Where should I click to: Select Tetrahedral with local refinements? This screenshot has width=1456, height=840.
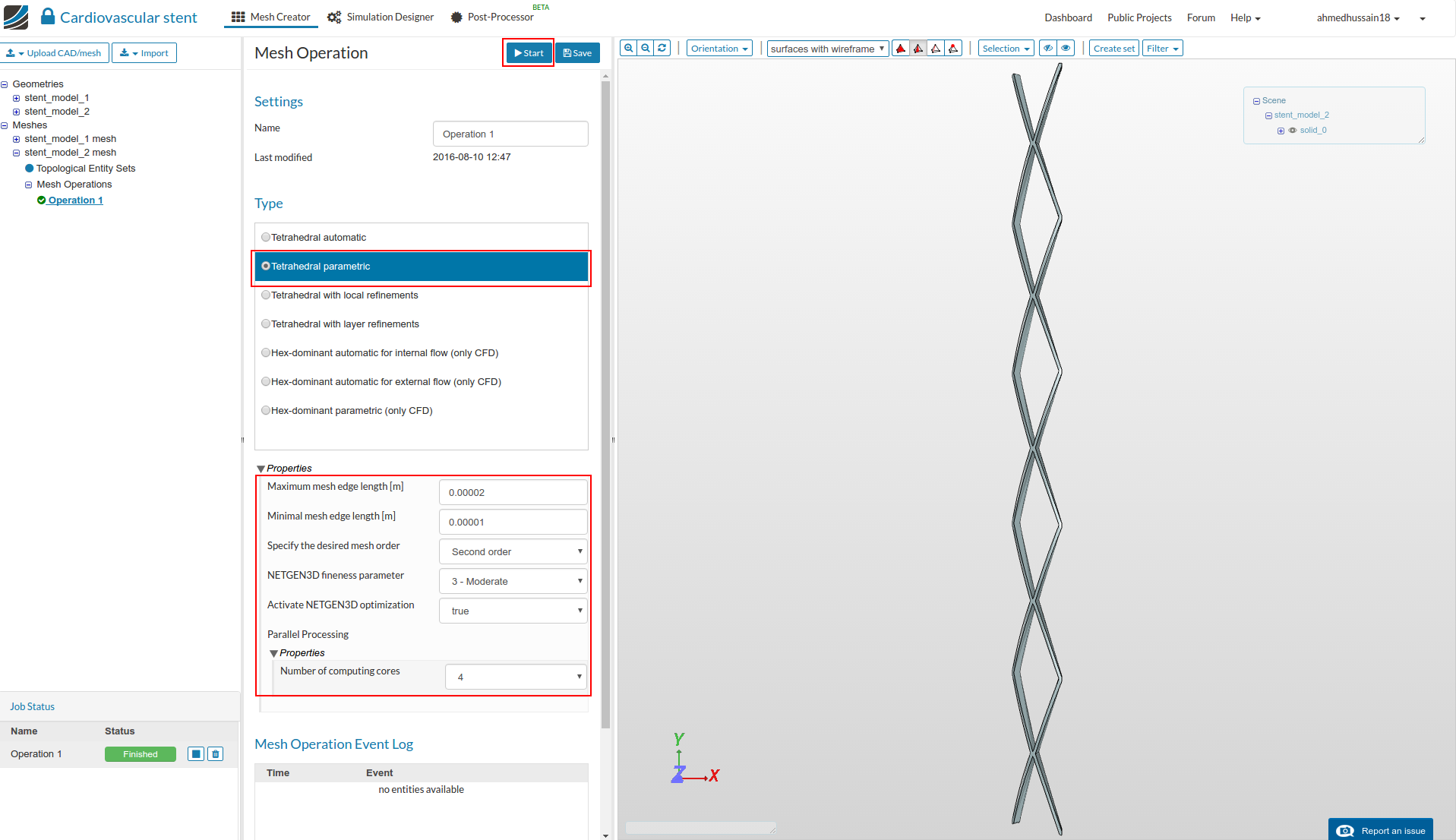(422, 295)
